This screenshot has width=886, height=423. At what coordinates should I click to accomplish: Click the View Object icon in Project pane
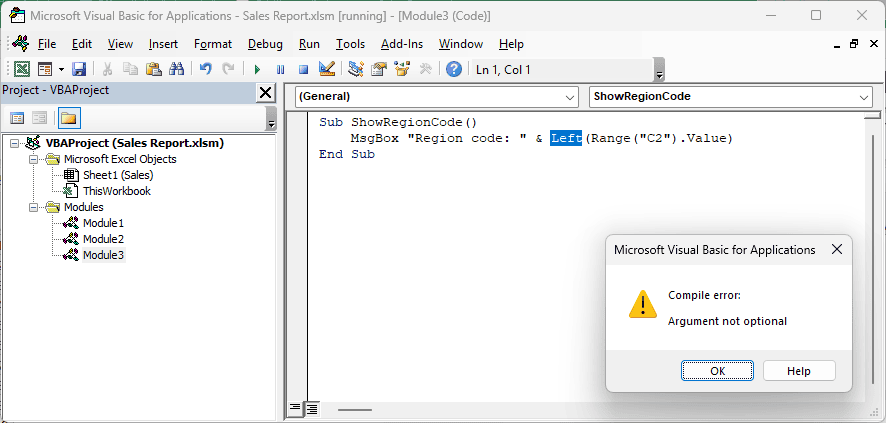[x=39, y=118]
